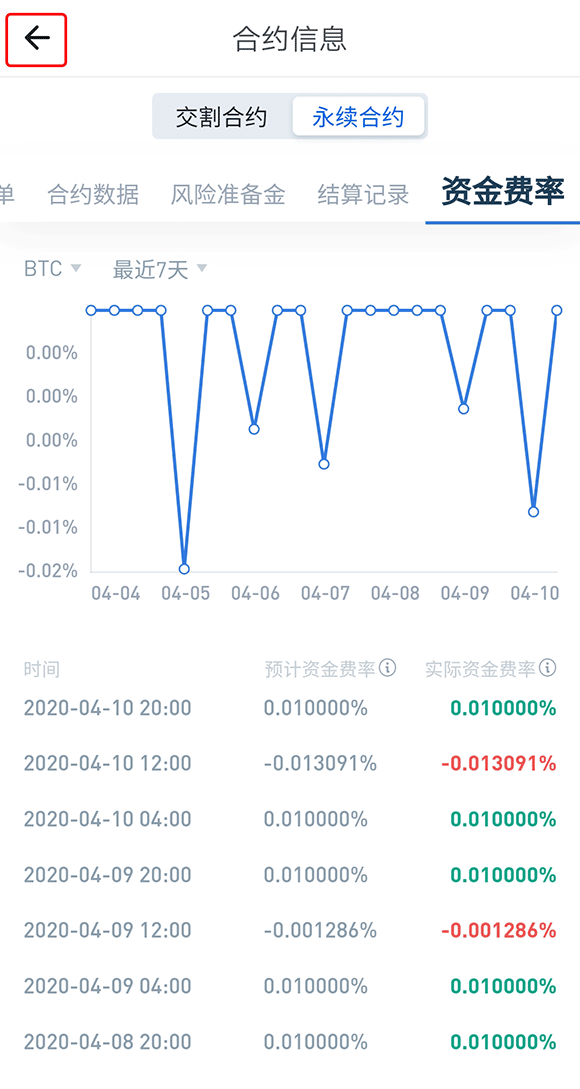Tap the 时间 column header
This screenshot has width=580, height=1089.
(42, 670)
